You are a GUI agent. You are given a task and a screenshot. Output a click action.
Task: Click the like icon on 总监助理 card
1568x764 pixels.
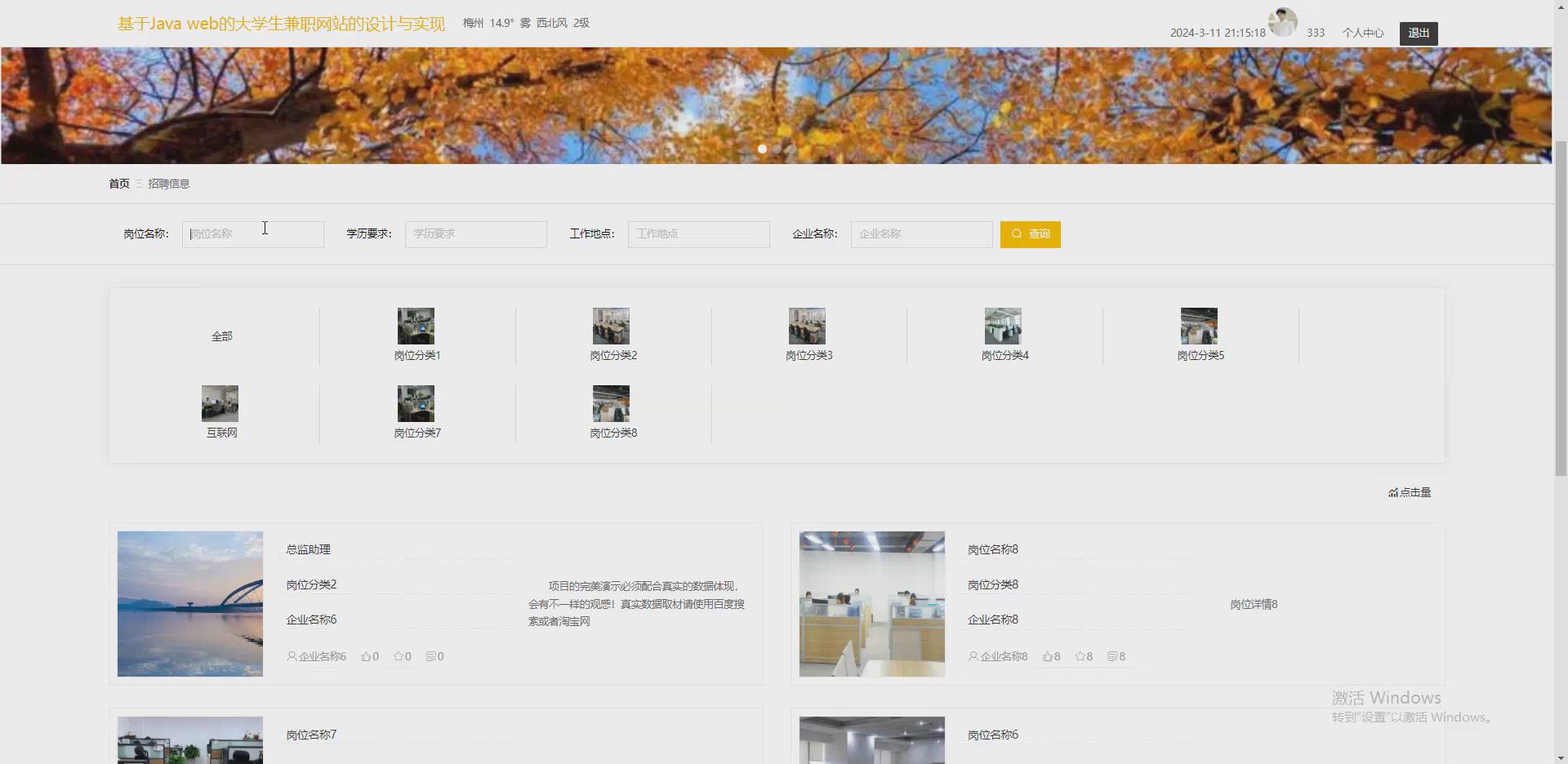click(x=366, y=656)
